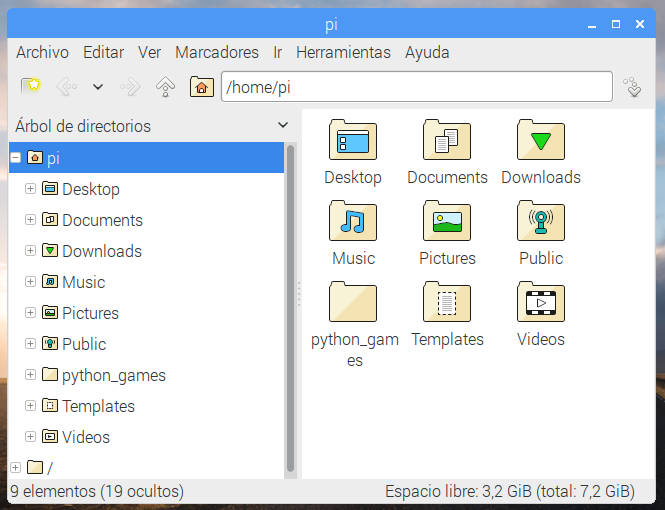Select pi home row in directory tree

tap(146, 158)
